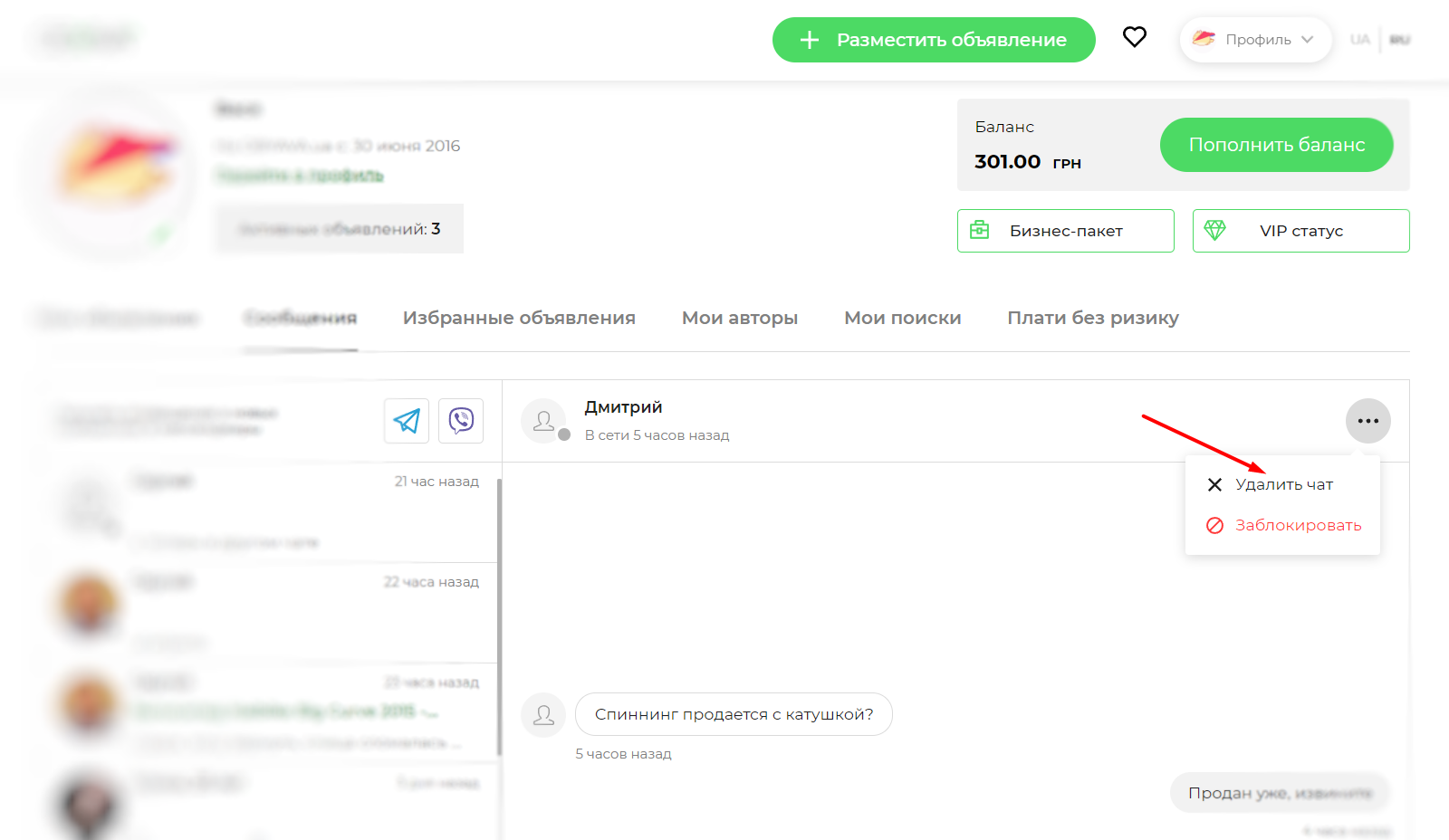Click sender avatar beside the спиннинг message
Screen dimensions: 1449x840
click(543, 715)
